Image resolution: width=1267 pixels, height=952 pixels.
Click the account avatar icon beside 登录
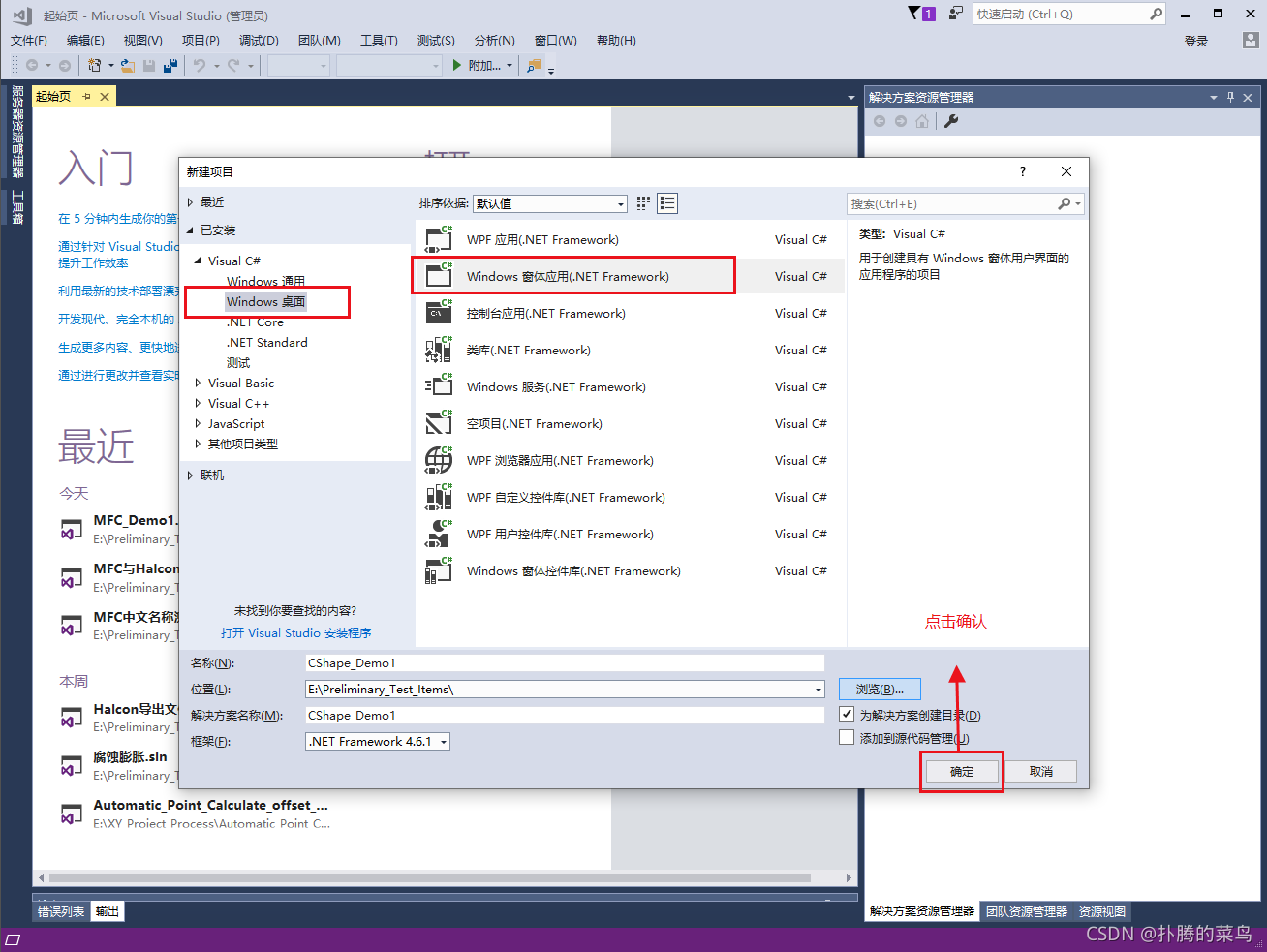[x=1251, y=41]
